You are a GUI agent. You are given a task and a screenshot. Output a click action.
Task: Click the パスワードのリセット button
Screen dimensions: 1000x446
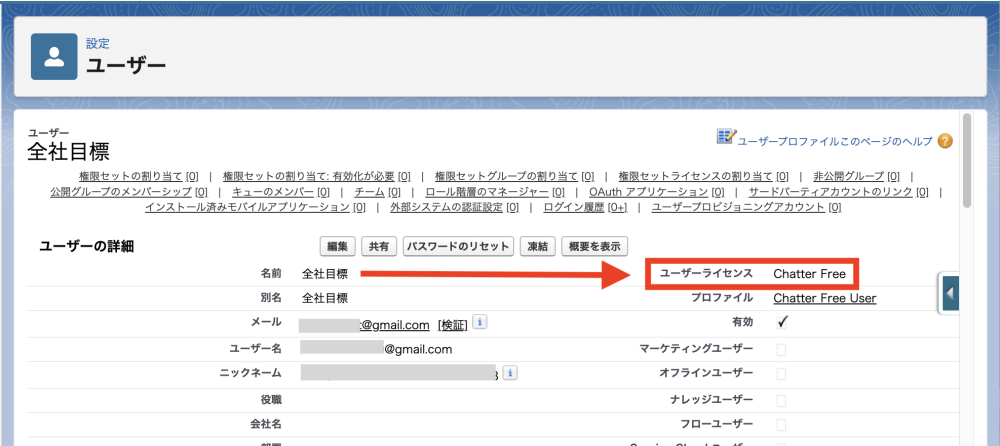point(458,246)
